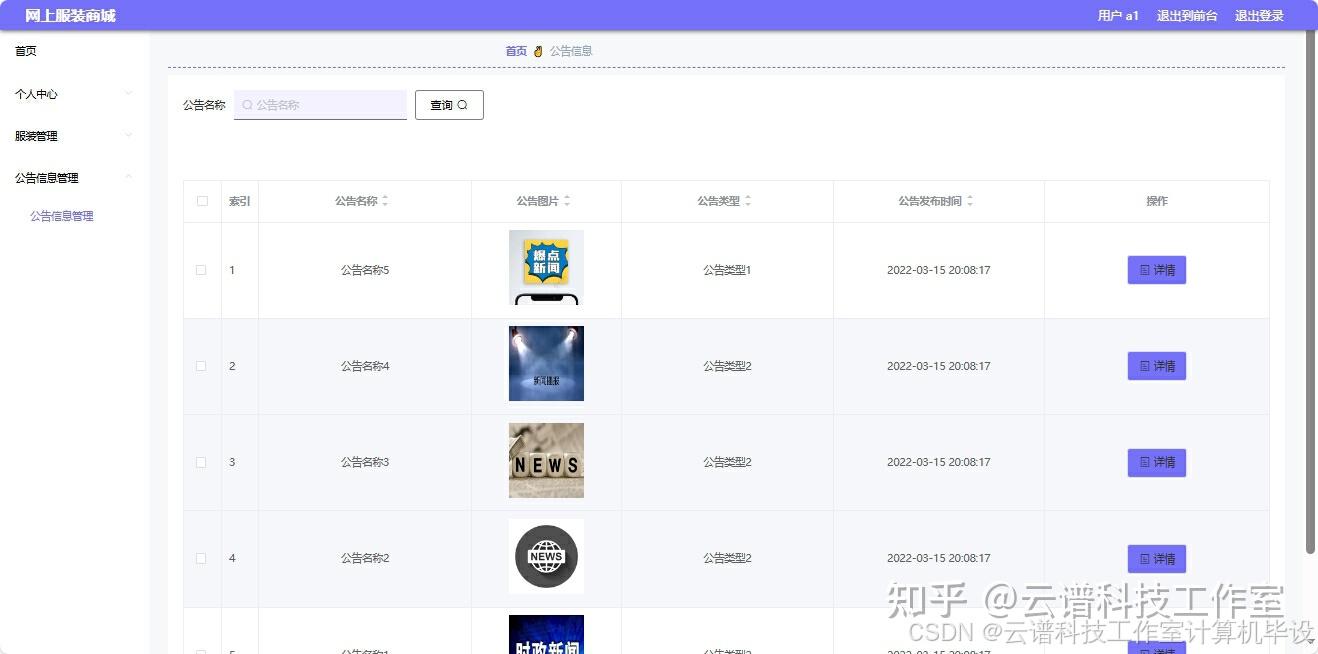
Task: Click the vertical page scrollbar
Action: tap(1311, 292)
